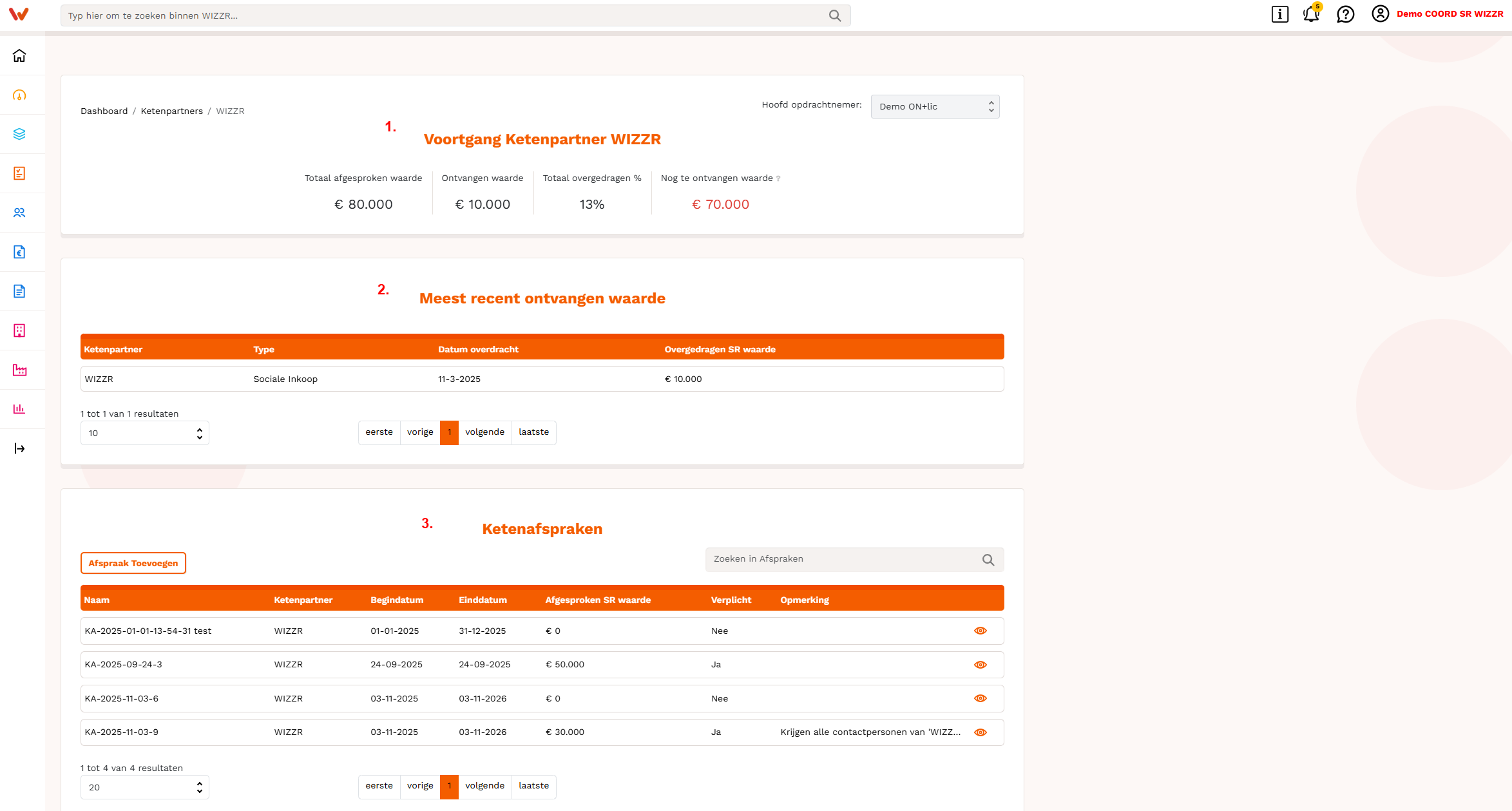Sort by the Datum overdracht column header
Screen dimensions: 1512x811
(478, 349)
